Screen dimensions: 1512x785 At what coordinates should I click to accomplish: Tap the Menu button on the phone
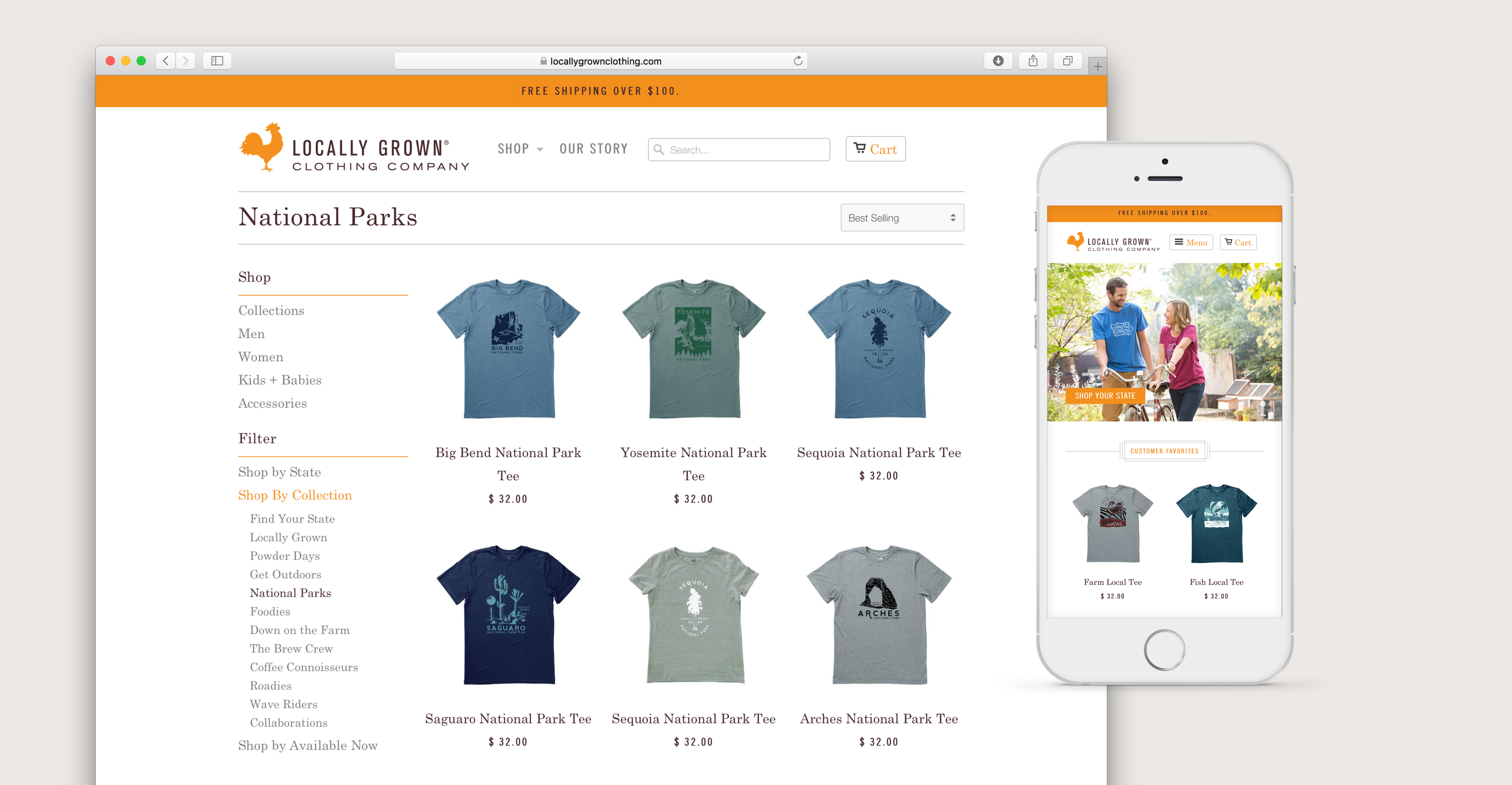[x=1191, y=242]
